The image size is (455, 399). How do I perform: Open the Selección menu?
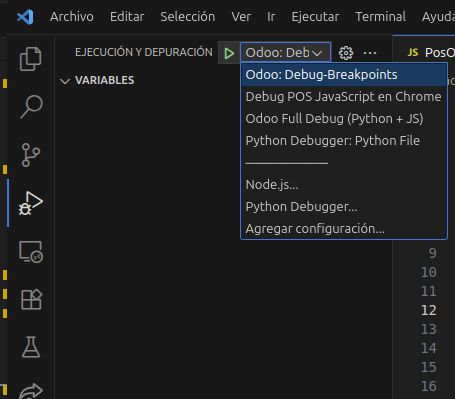pos(188,17)
